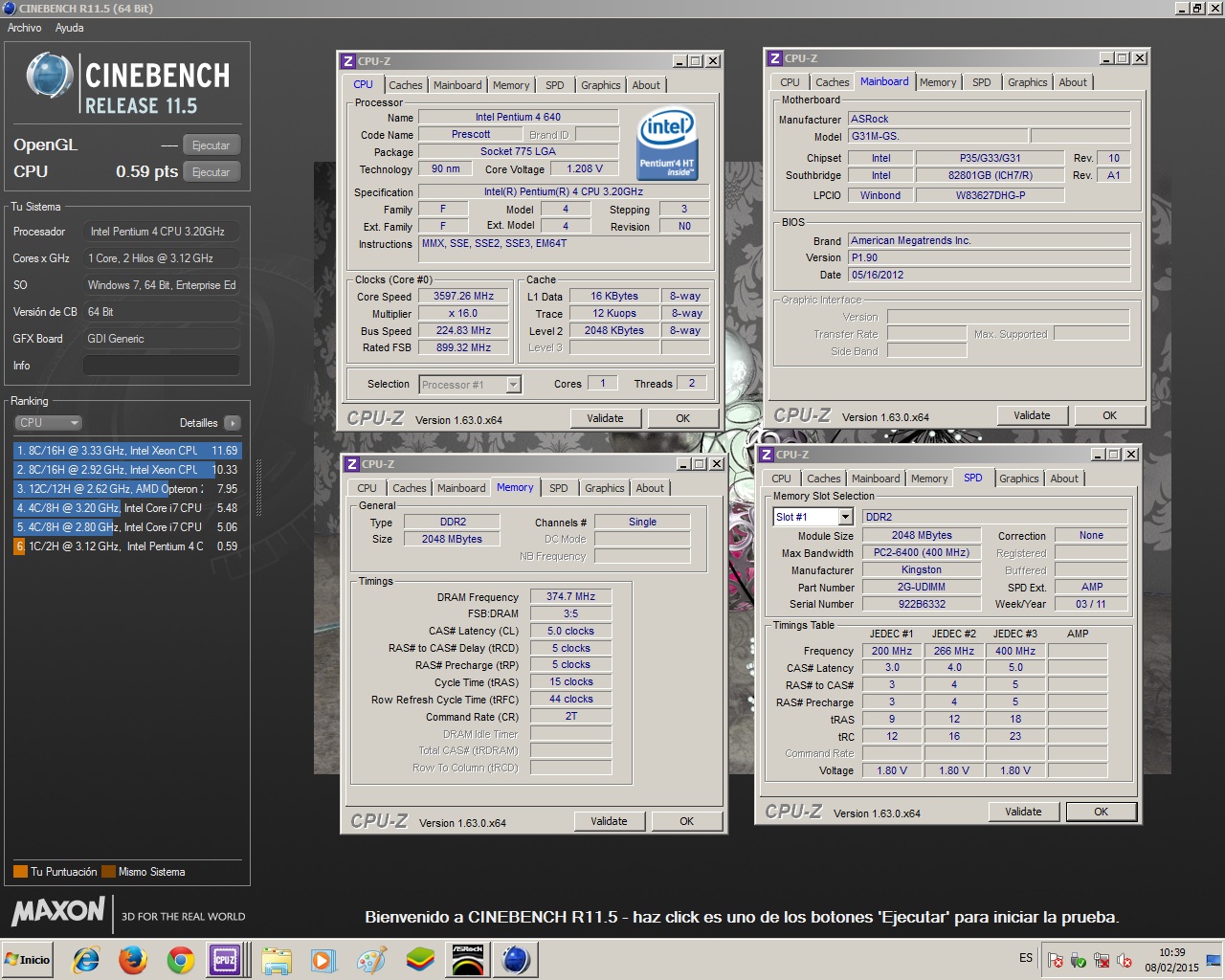The width and height of the screenshot is (1225, 980).
Task: Select Mainboard tab in CPU window
Action: 457,85
